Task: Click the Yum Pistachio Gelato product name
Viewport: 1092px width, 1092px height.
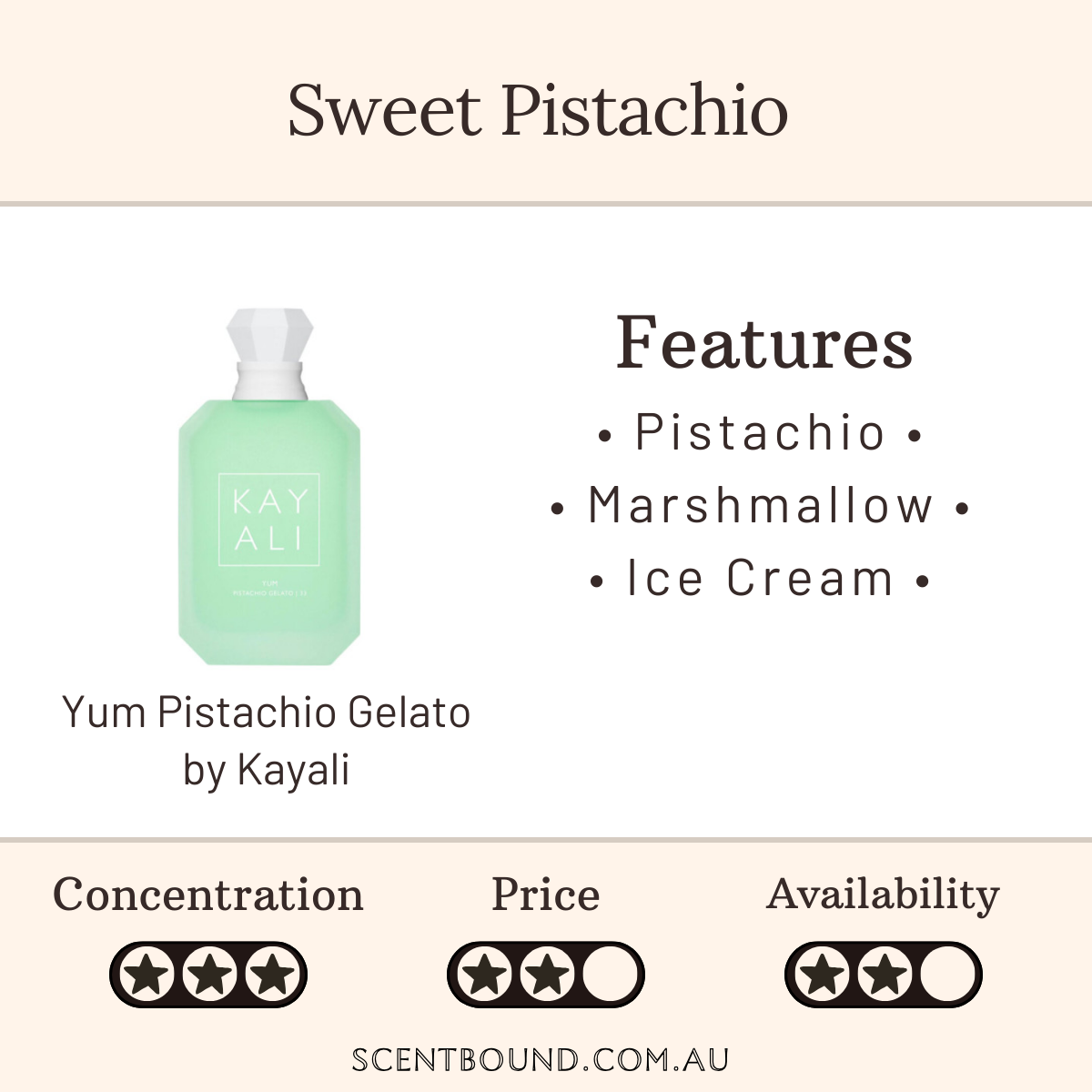Action: point(267,713)
